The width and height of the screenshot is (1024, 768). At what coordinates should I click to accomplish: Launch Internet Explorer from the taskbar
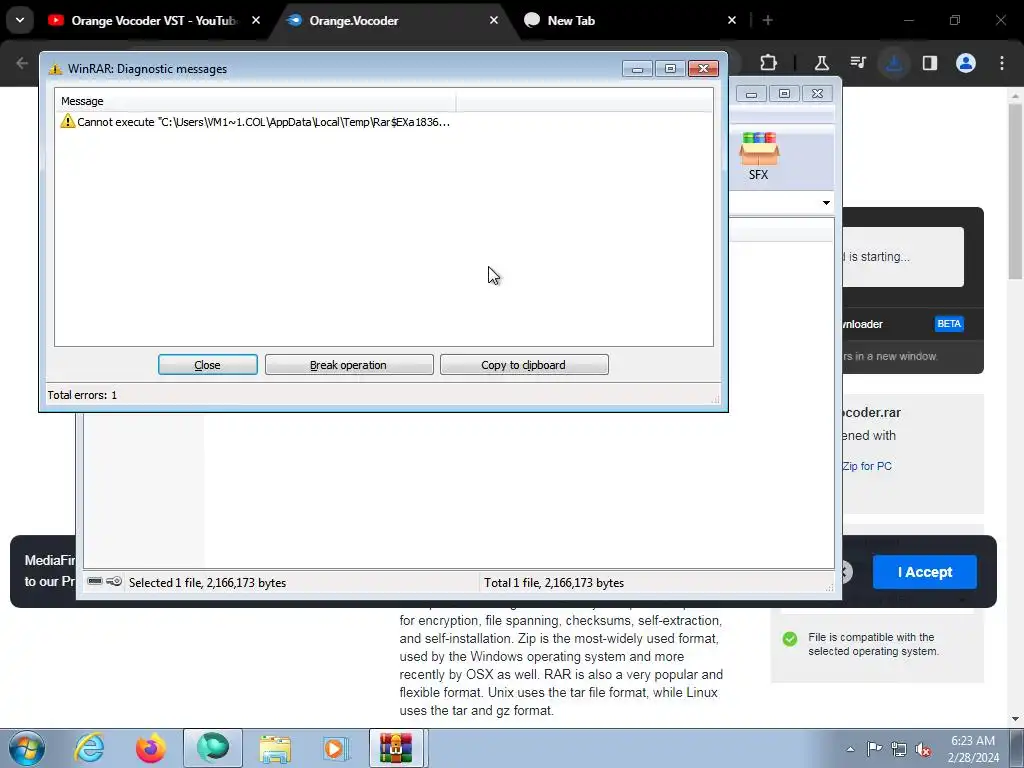coord(89,748)
